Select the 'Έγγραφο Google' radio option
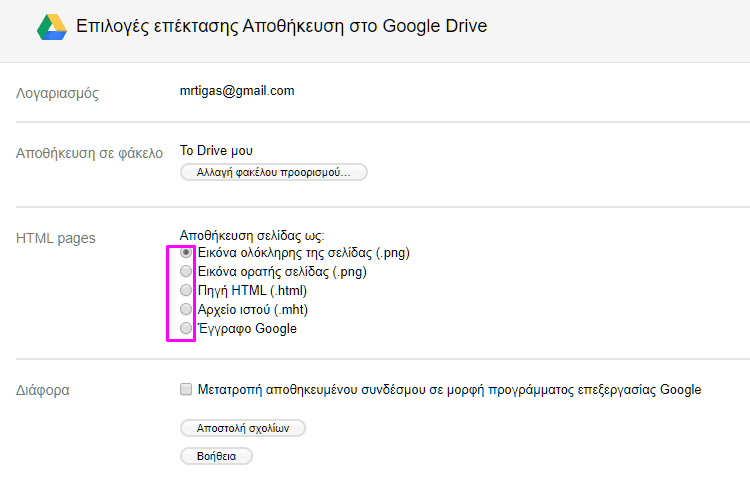 186,328
